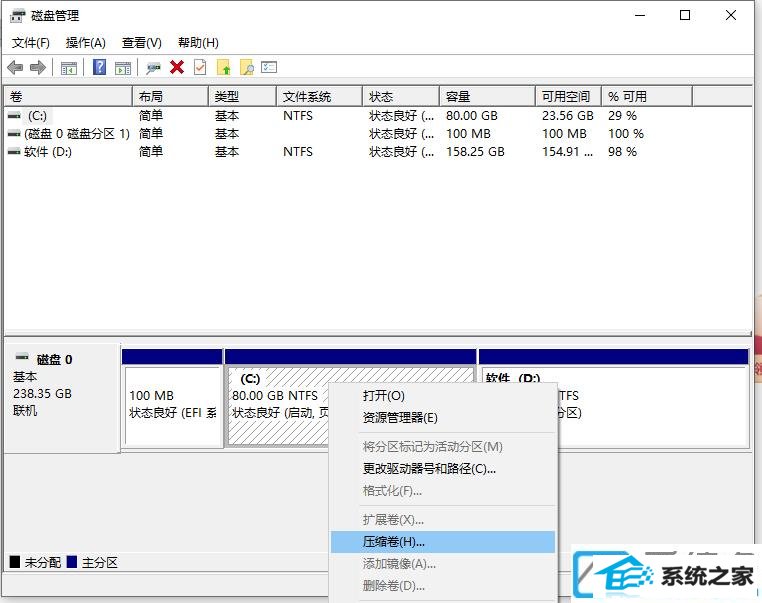The height and width of the screenshot is (603, 762).
Task: Click the settings list toolbar icon
Action: [269, 67]
